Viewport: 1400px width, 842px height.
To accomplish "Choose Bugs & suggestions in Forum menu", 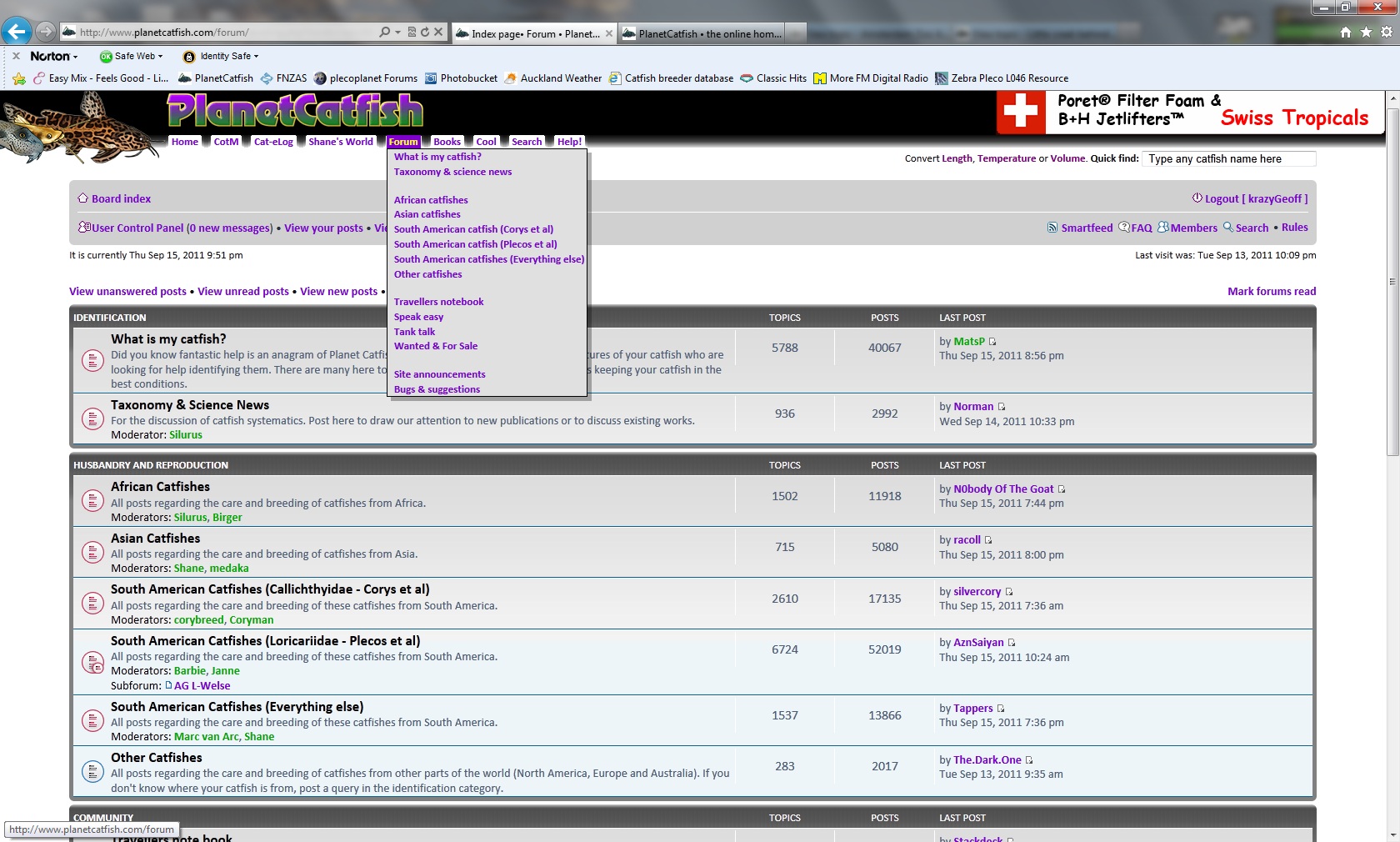I will 437,389.
